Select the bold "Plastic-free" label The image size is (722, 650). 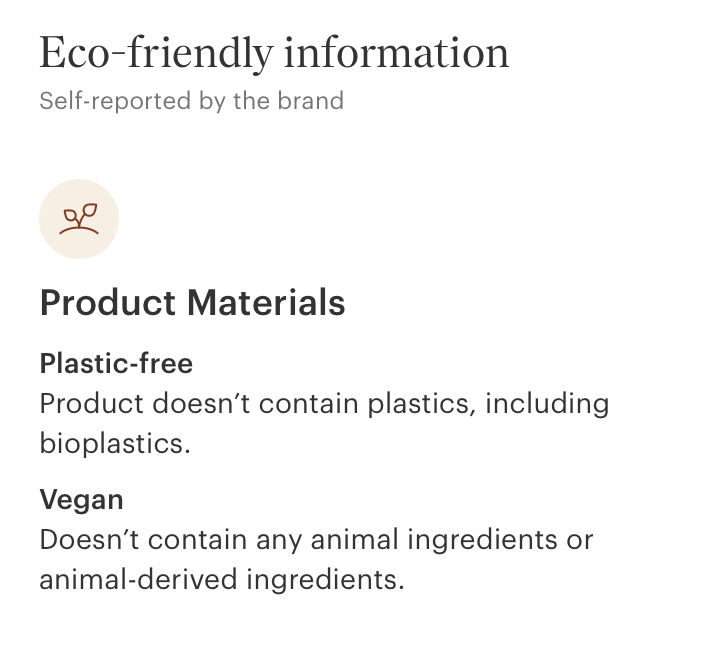[116, 363]
